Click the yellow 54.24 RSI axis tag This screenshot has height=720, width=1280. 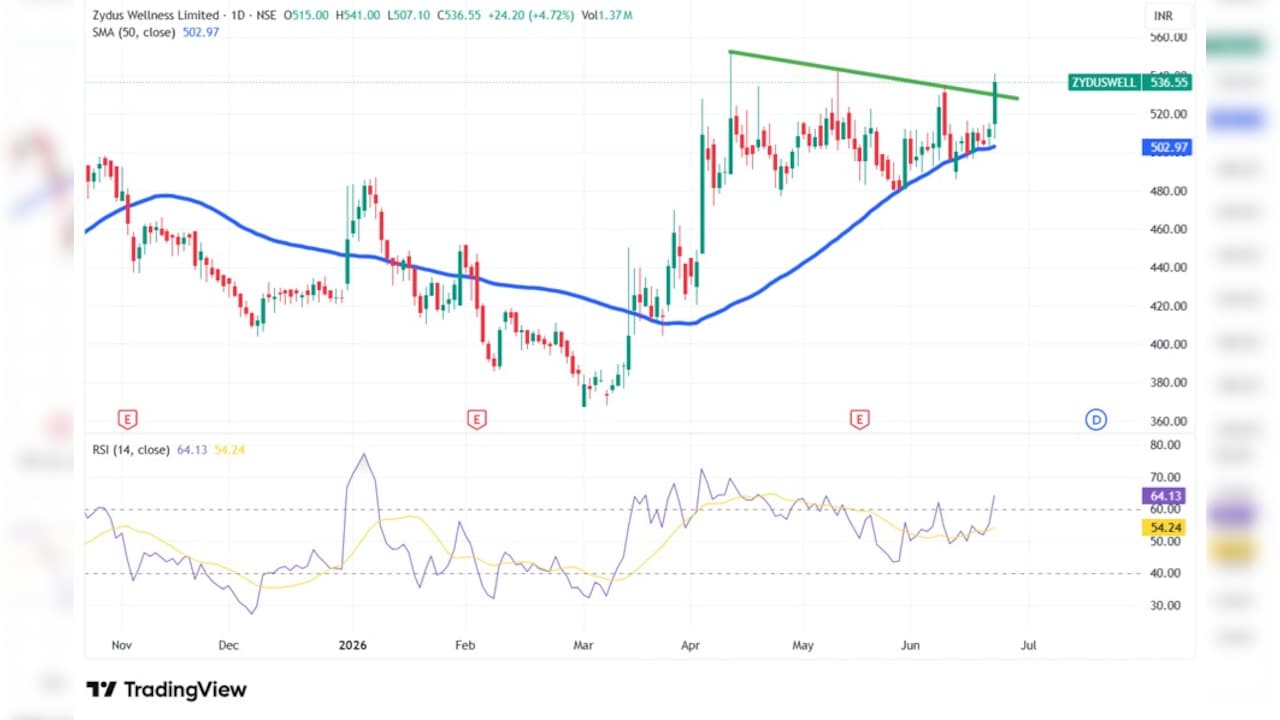click(x=1166, y=527)
